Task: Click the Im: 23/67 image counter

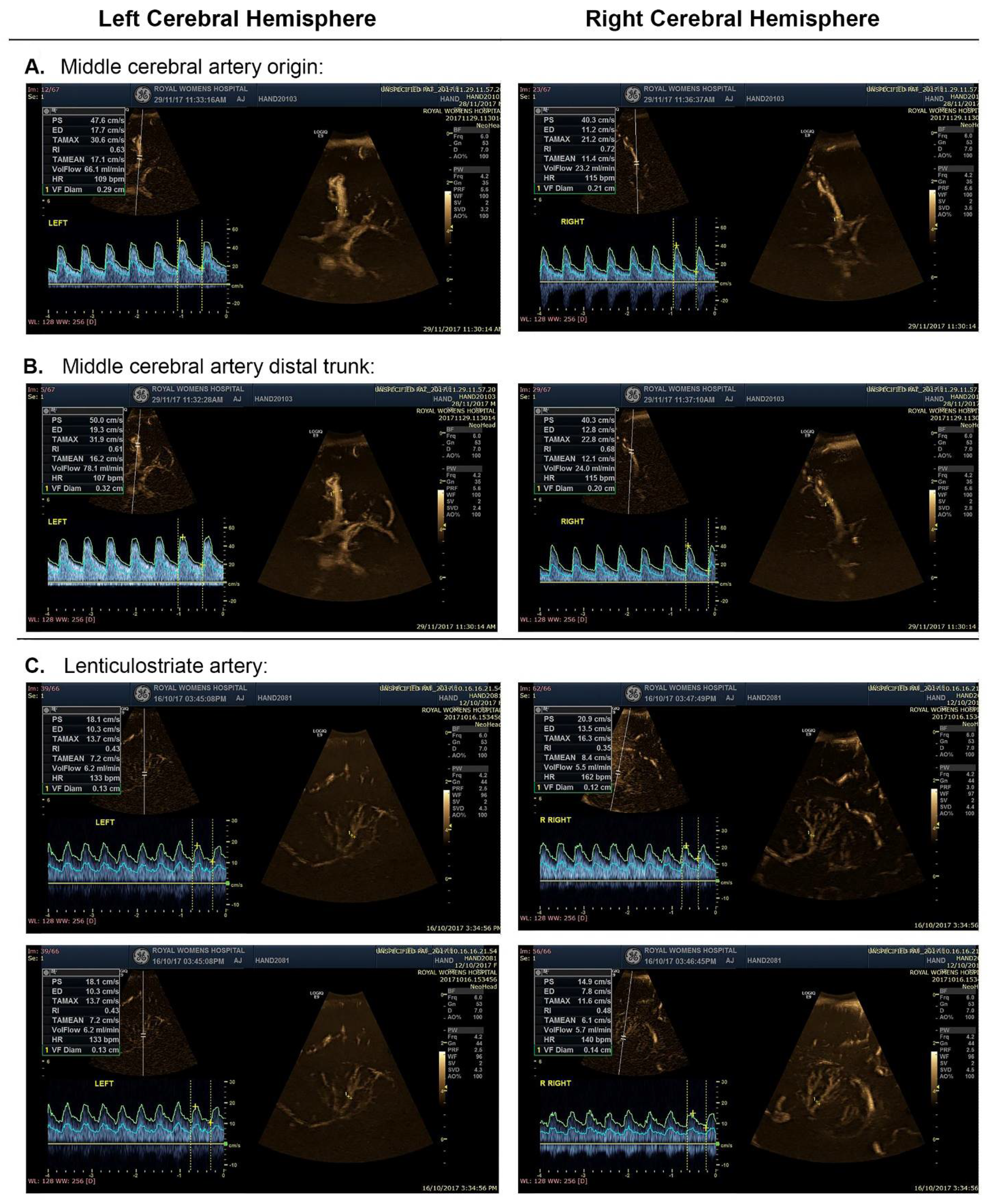Action: click(535, 89)
